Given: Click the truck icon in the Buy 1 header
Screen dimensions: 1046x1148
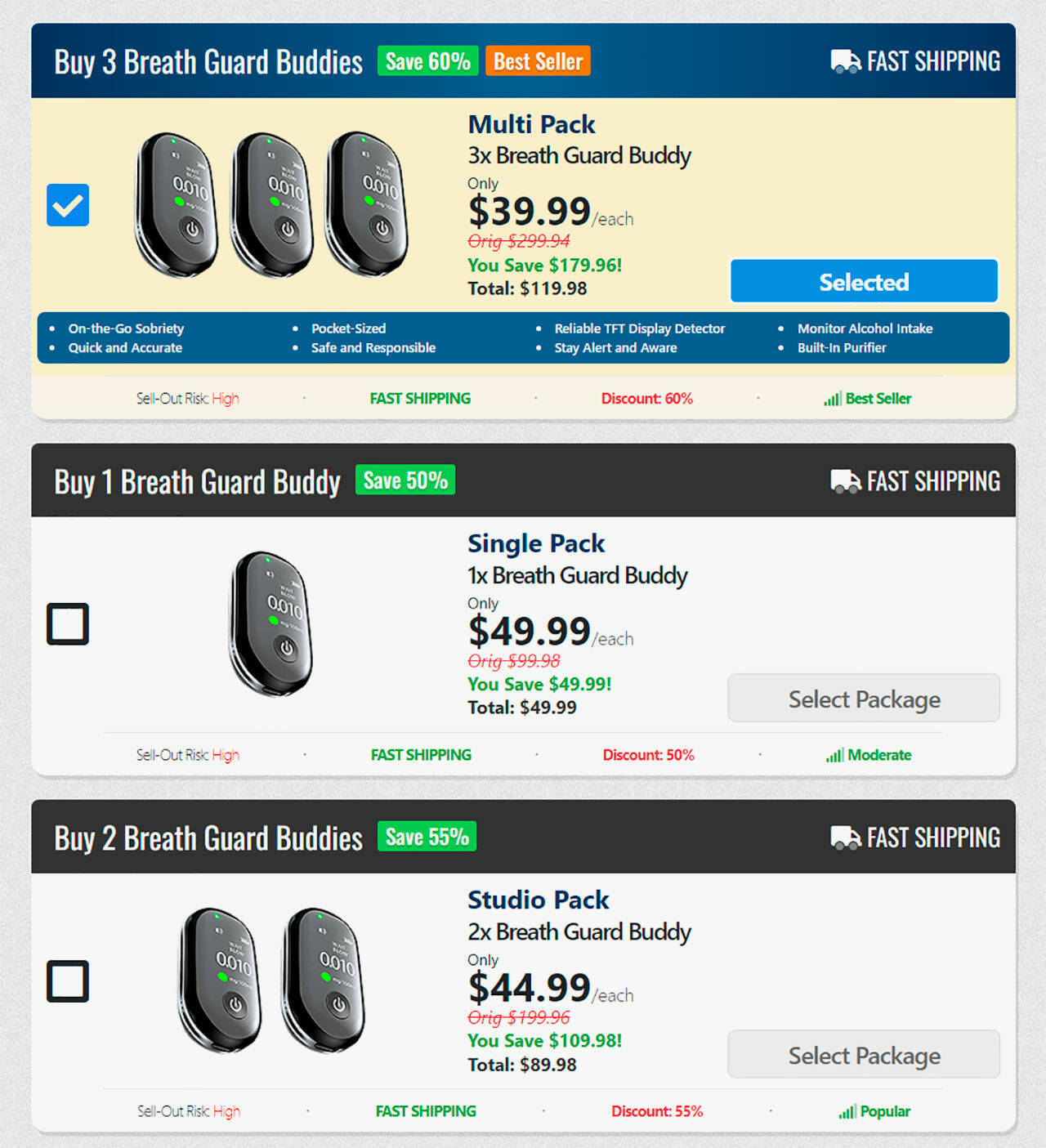Looking at the screenshot, I should click(x=845, y=481).
